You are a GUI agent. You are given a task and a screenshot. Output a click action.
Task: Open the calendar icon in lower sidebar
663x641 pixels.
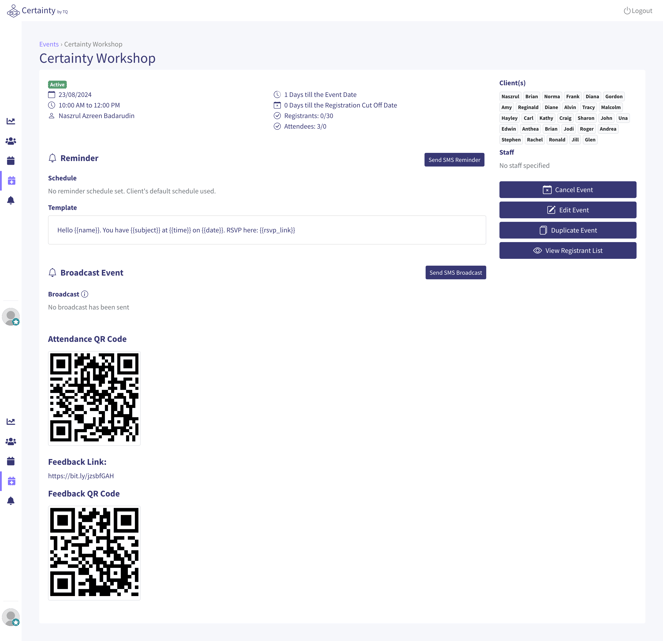tap(11, 461)
